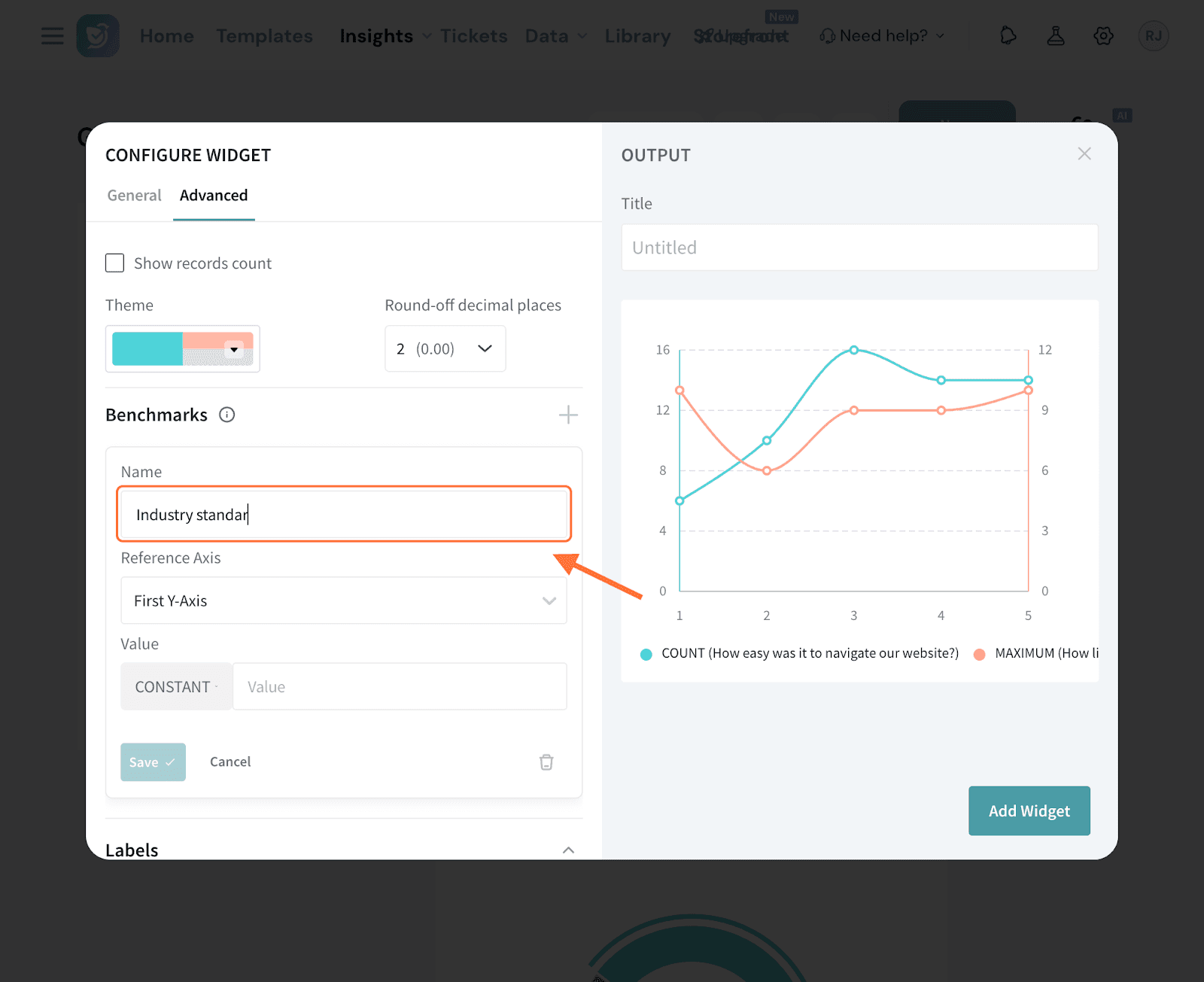Open the notifications bell icon

[1008, 36]
